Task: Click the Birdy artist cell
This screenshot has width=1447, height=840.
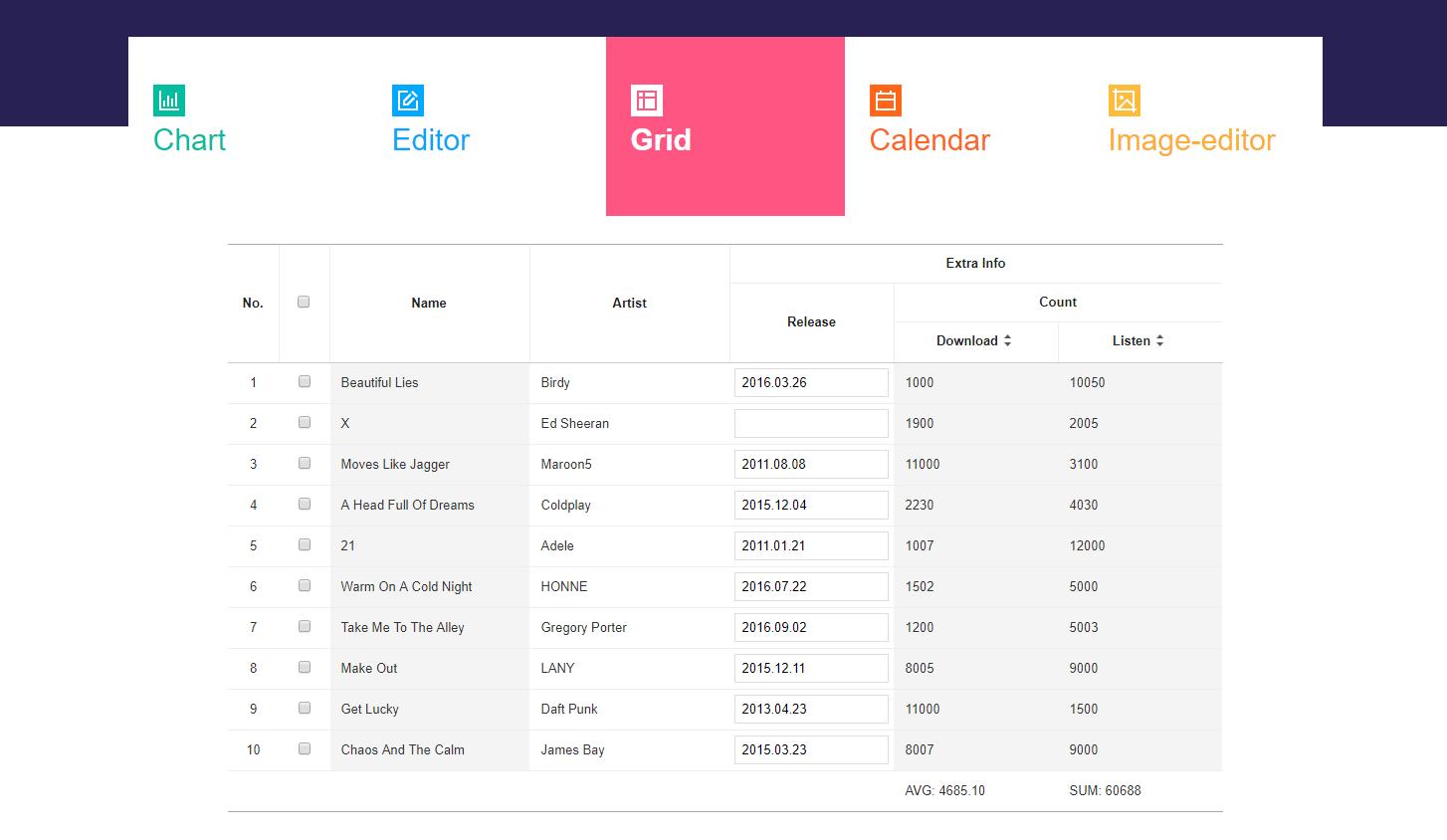Action: (x=629, y=382)
